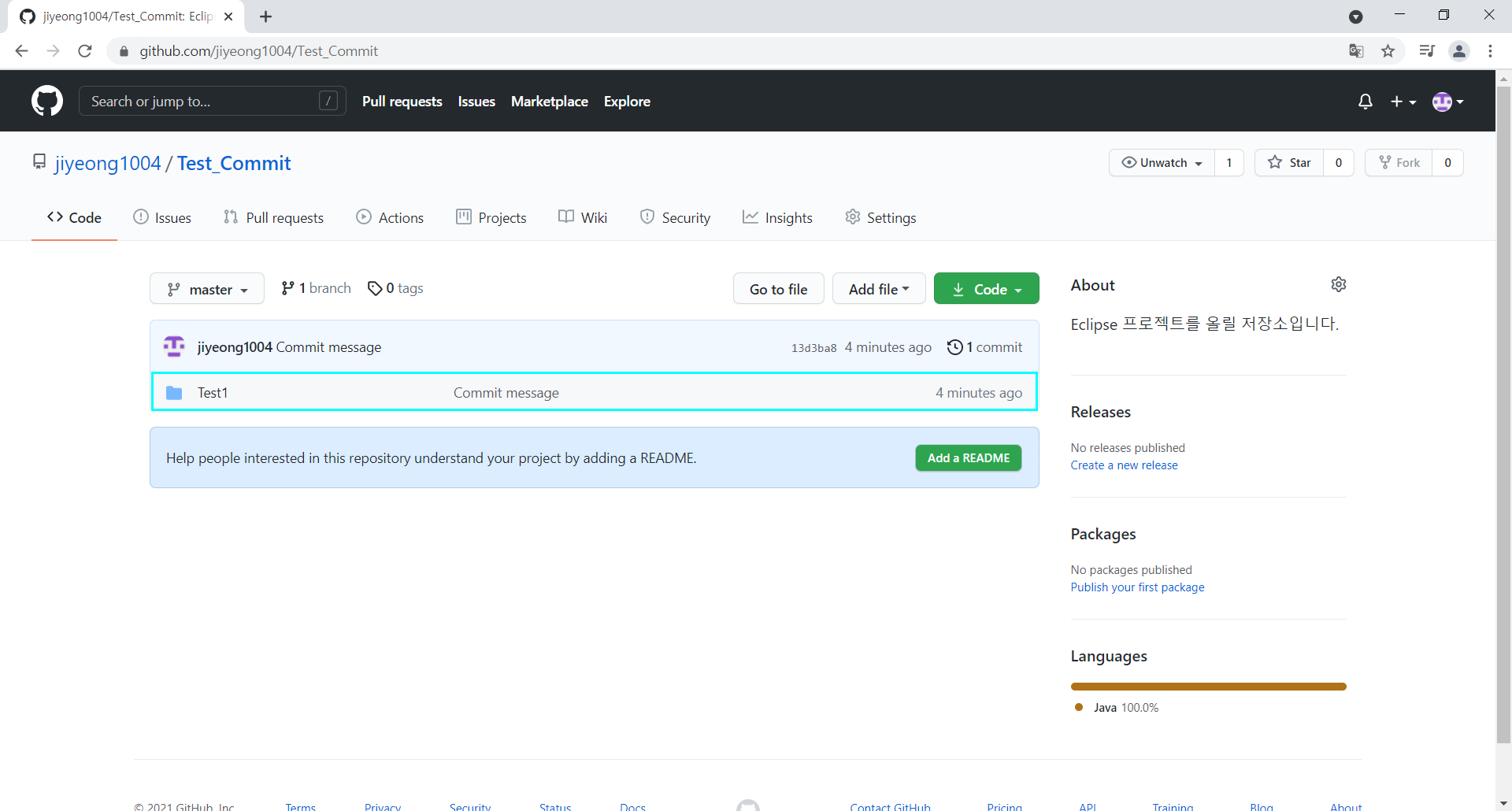
Task: Click Create a new release link
Action: (1124, 465)
